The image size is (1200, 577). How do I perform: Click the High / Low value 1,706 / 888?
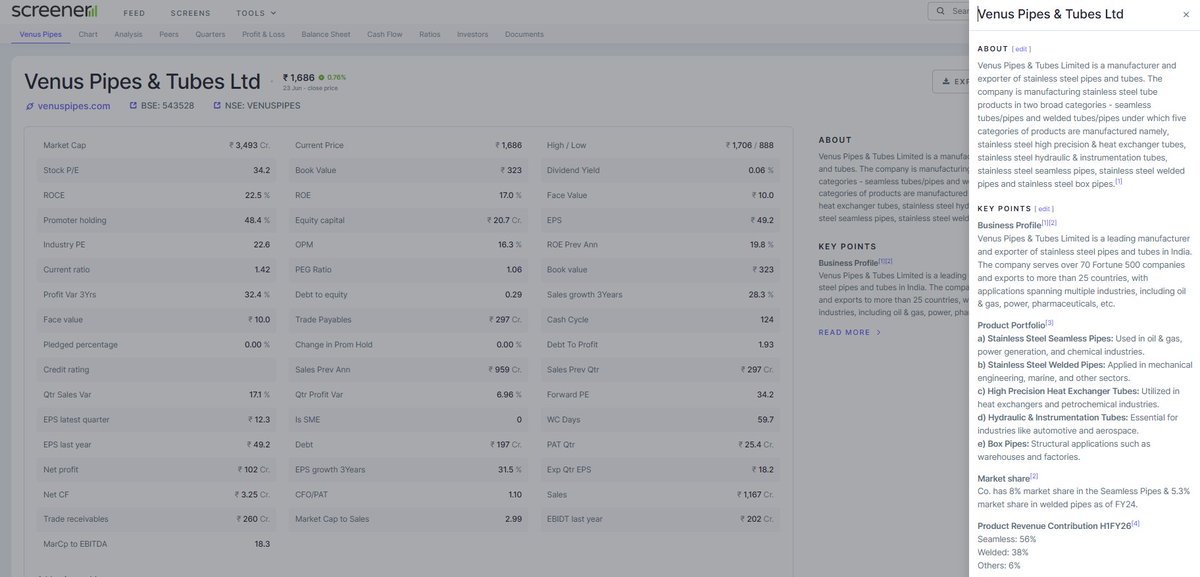point(750,145)
